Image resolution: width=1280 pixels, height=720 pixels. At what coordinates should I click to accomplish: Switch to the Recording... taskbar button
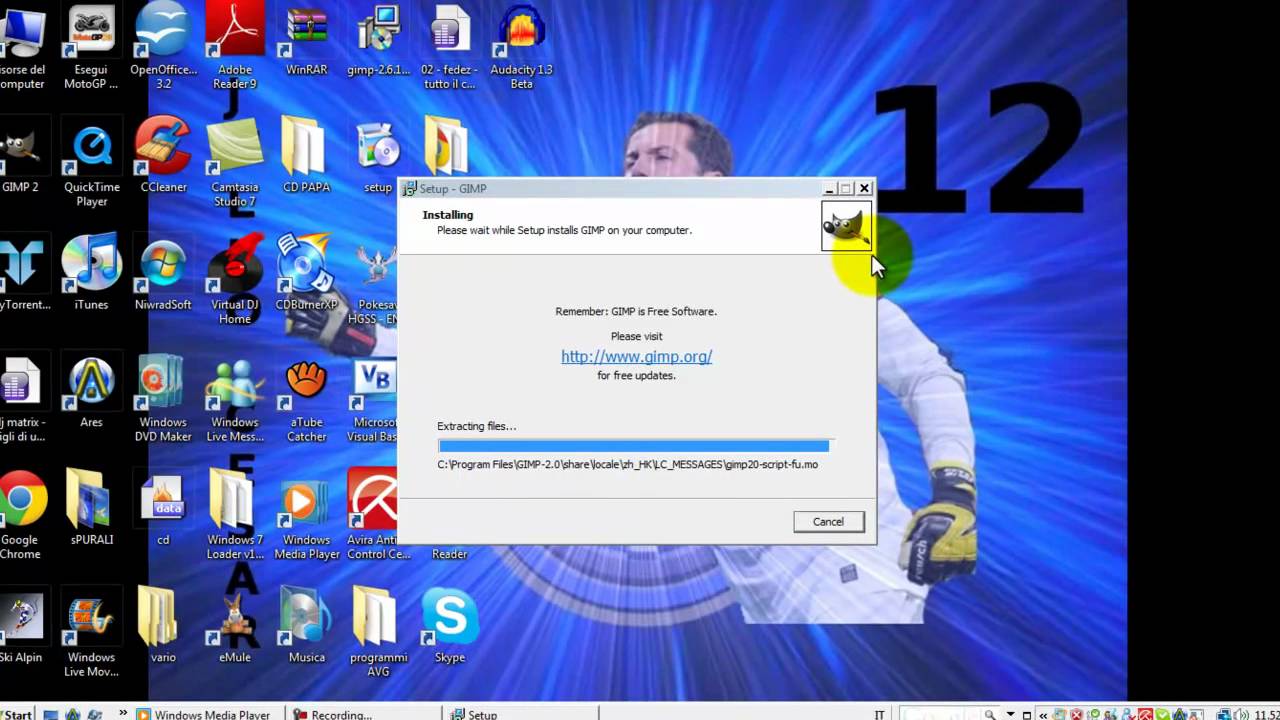(x=362, y=714)
